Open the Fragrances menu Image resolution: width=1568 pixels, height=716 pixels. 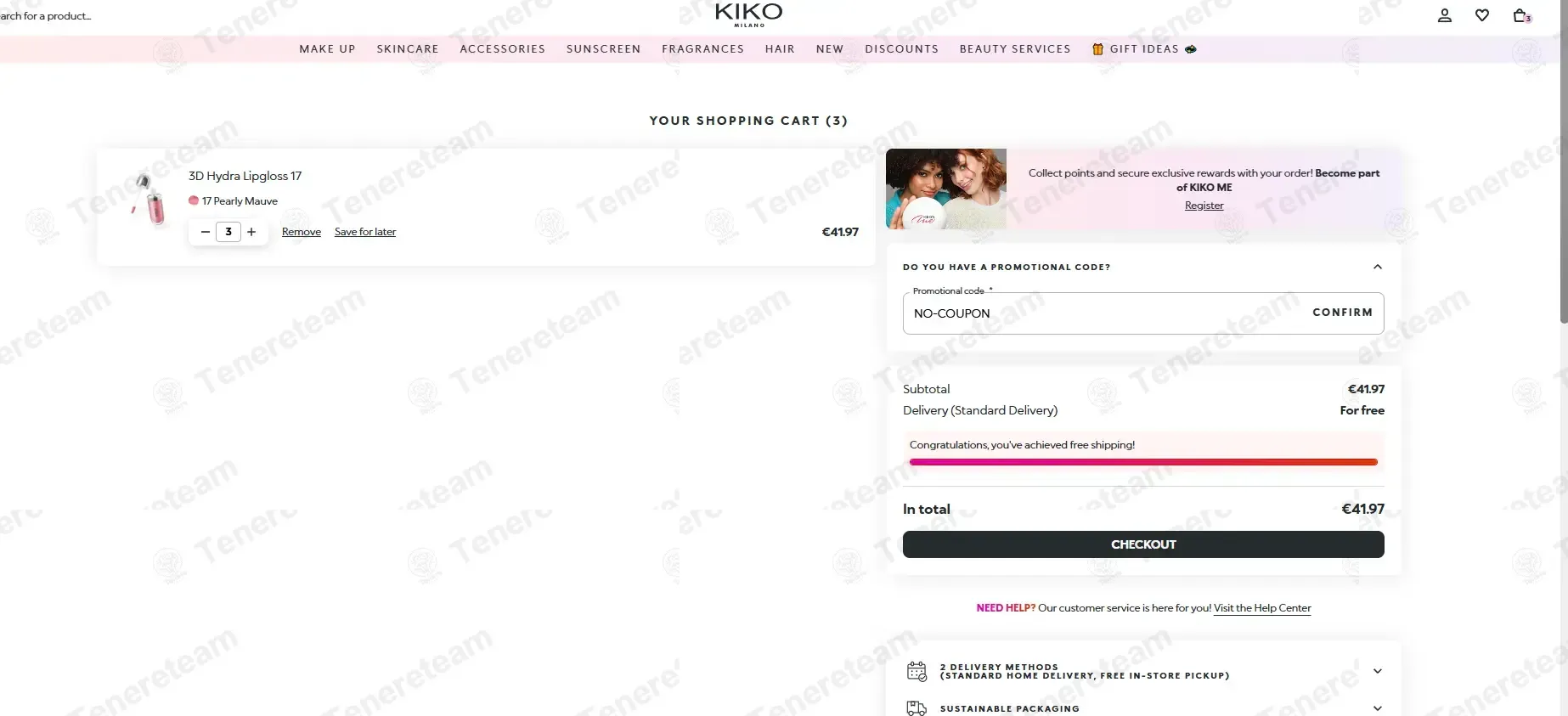pos(703,49)
